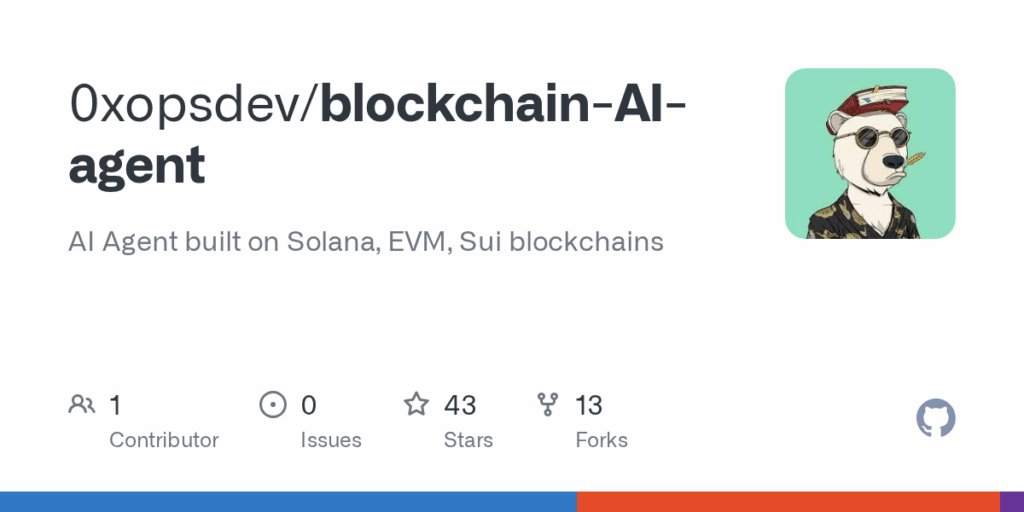This screenshot has width=1024, height=512.
Task: Open the polar bear avatar image
Action: tap(871, 153)
